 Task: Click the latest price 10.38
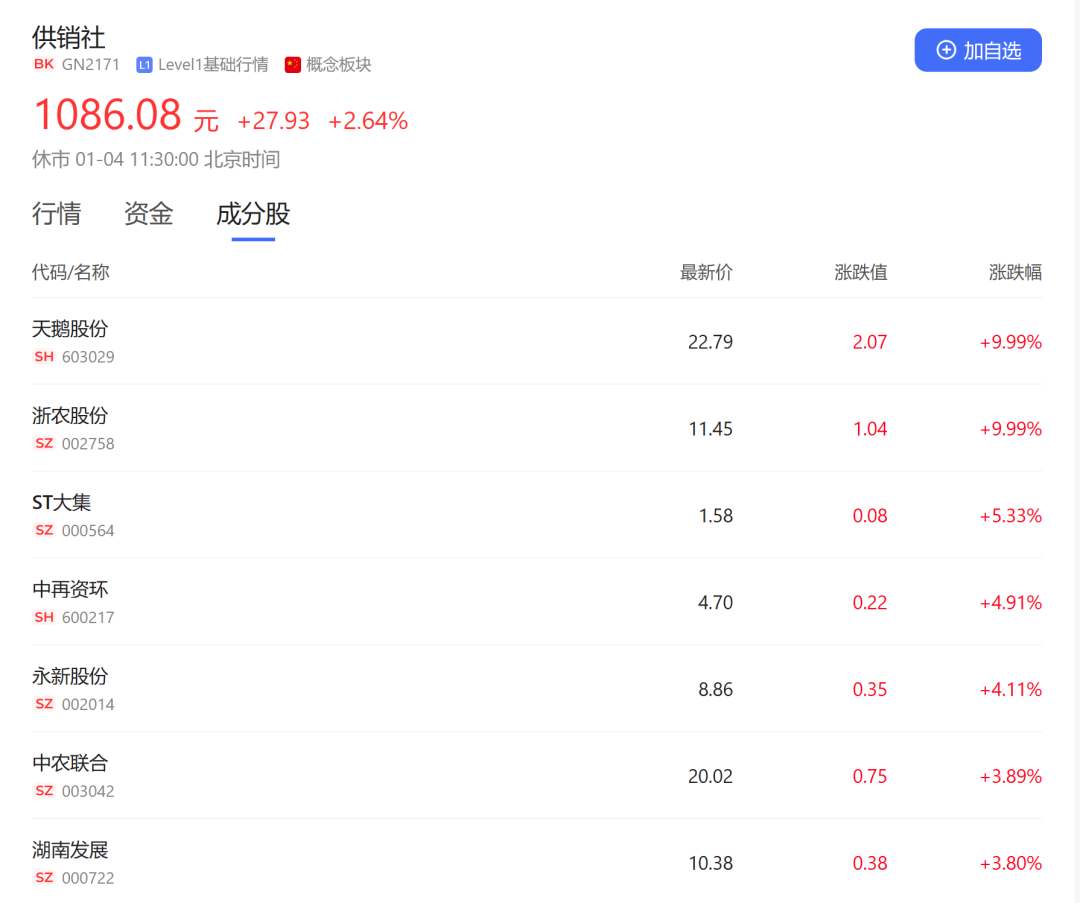click(x=710, y=863)
